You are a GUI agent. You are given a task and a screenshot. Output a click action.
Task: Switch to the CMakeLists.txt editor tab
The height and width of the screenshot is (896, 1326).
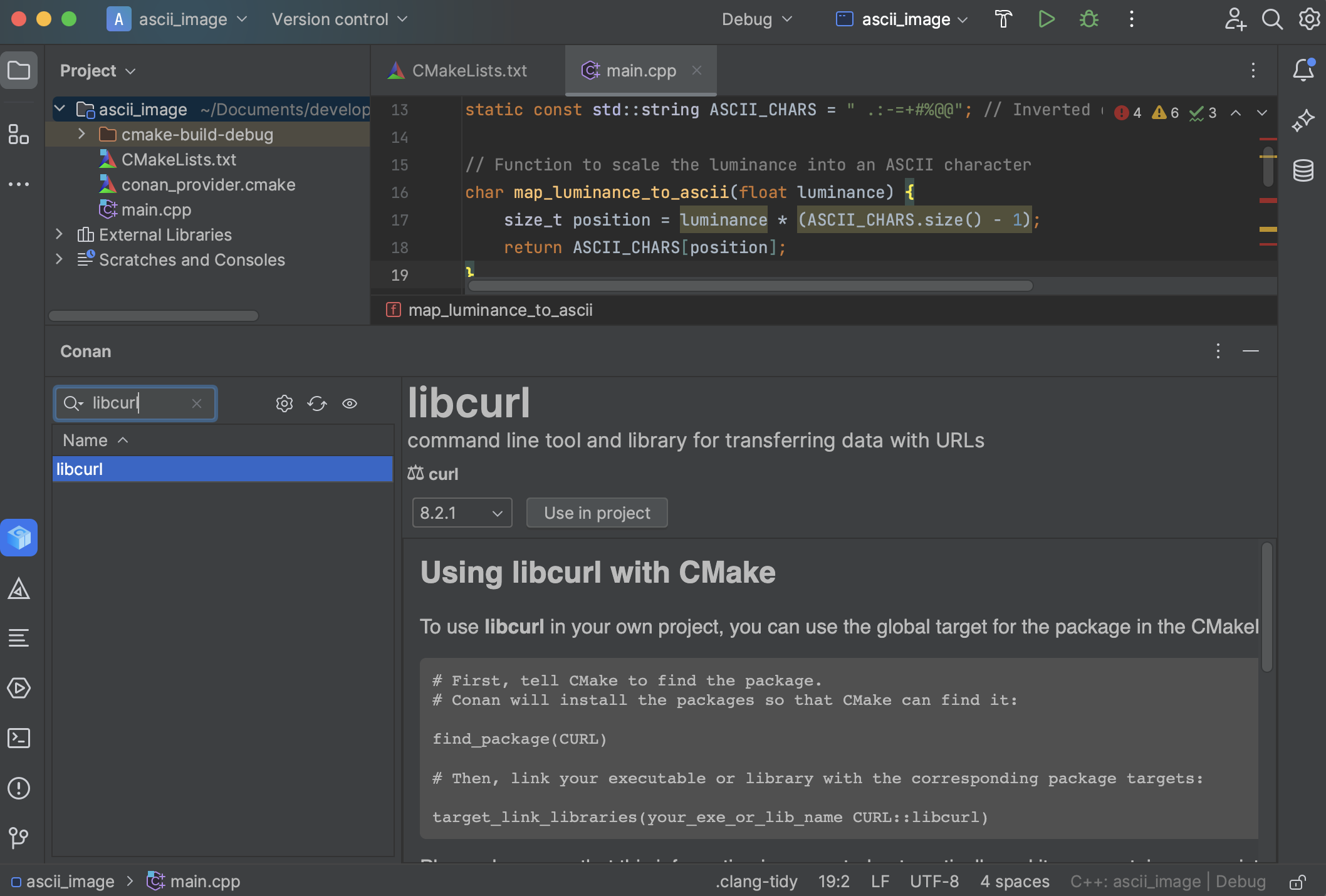[469, 70]
